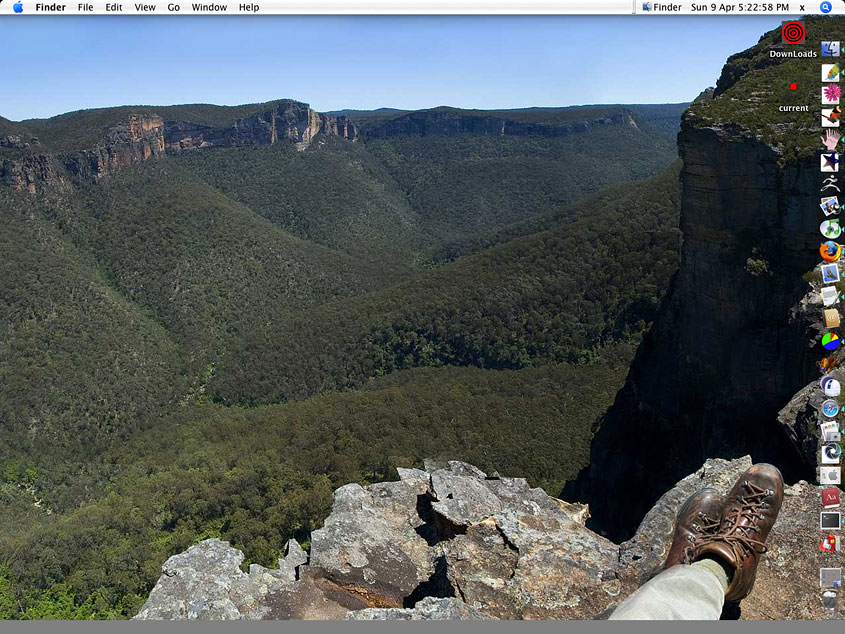Screen dimensions: 845x634
Task: Open the dark star app in dock
Action: tap(830, 162)
